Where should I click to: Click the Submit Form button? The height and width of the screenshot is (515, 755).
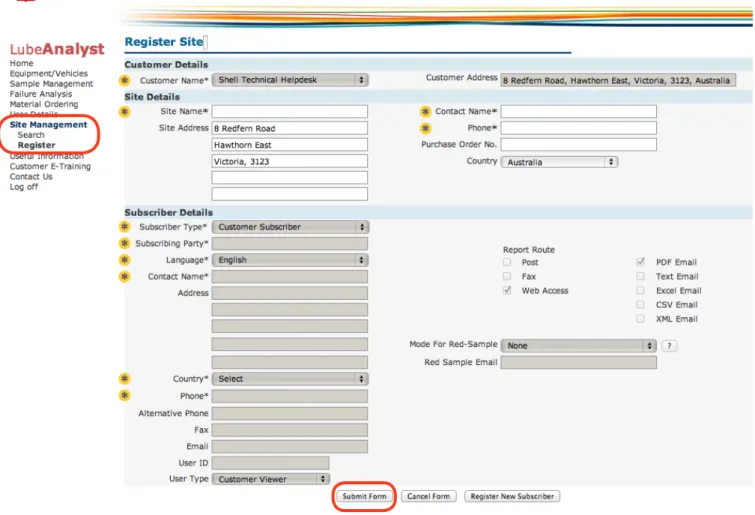click(x=364, y=496)
